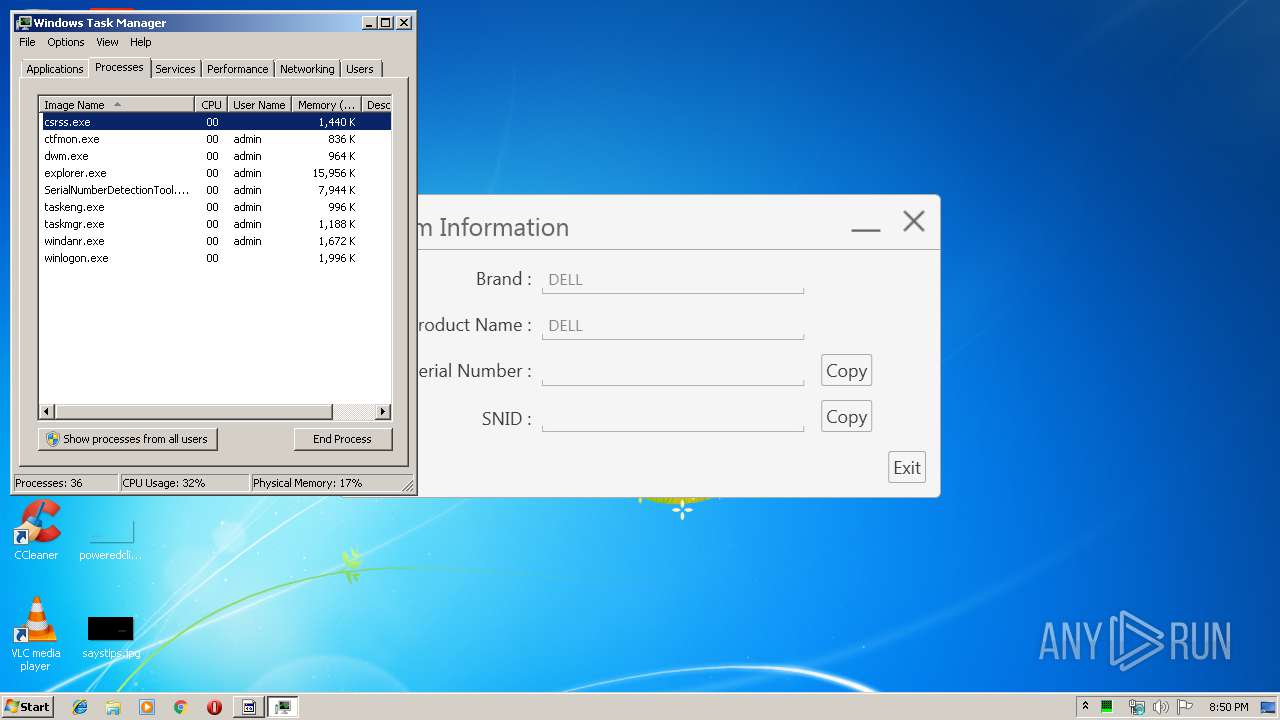Open Opera browser from taskbar
Viewport: 1280px width, 720px height.
coord(214,707)
